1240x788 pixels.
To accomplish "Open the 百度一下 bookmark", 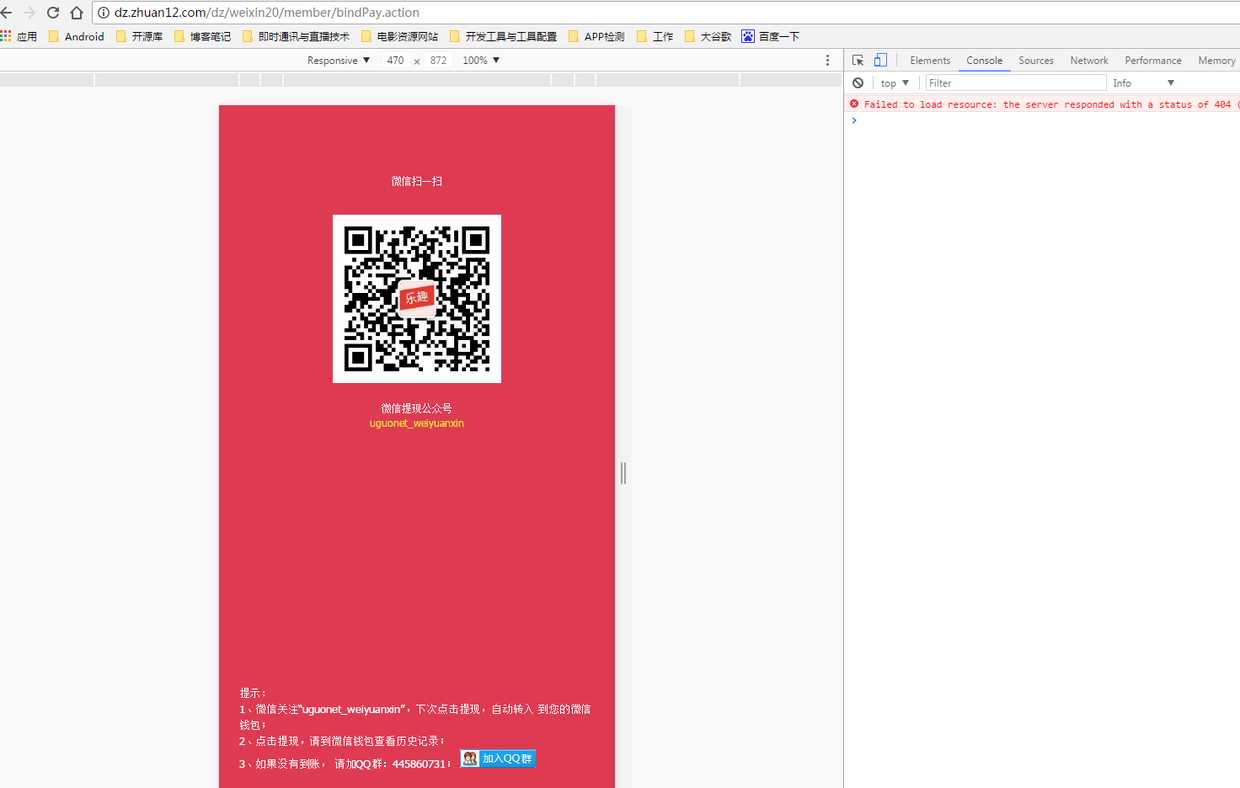I will coord(770,37).
